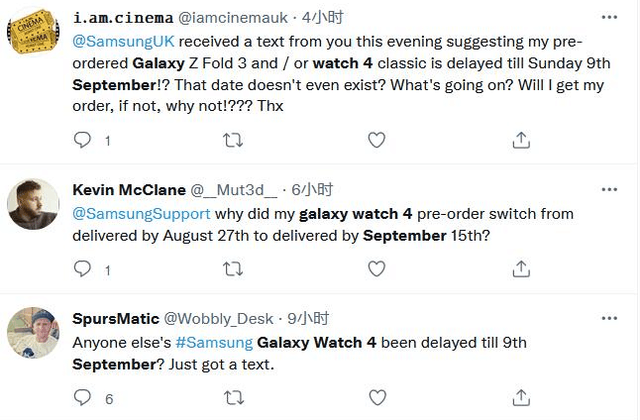The image size is (640, 420).
Task: Open the @SamsungSupport mention link
Action: click(x=141, y=214)
